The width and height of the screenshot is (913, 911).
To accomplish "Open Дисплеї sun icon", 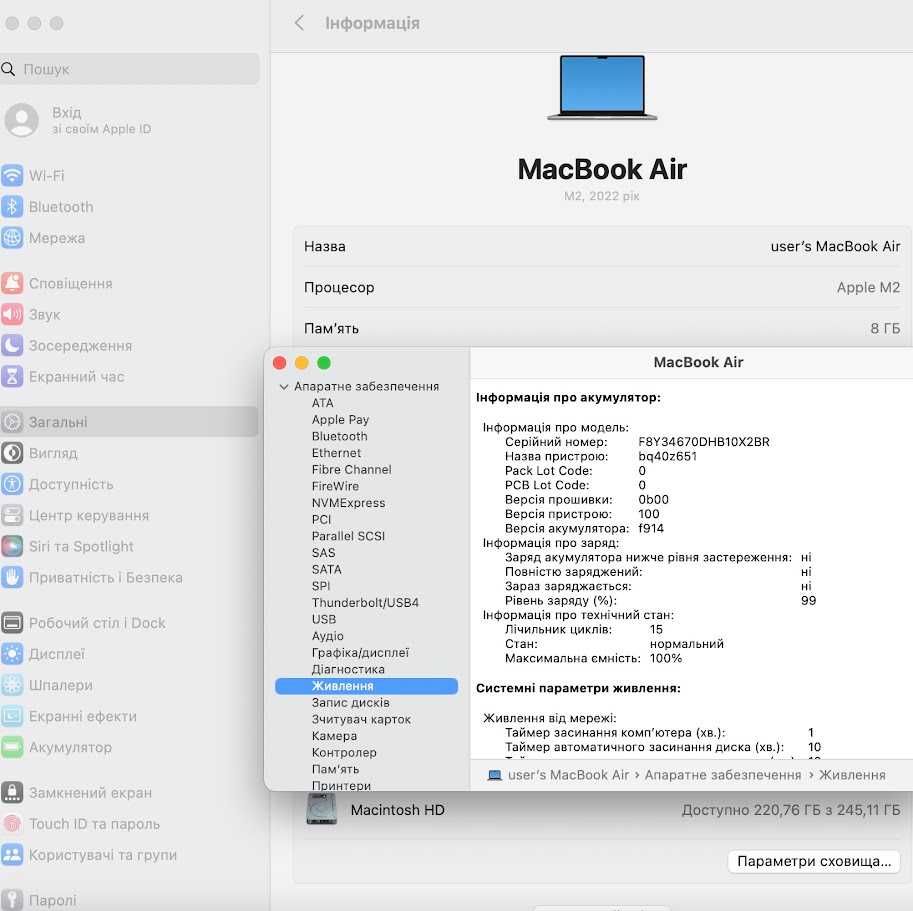I will (12, 654).
